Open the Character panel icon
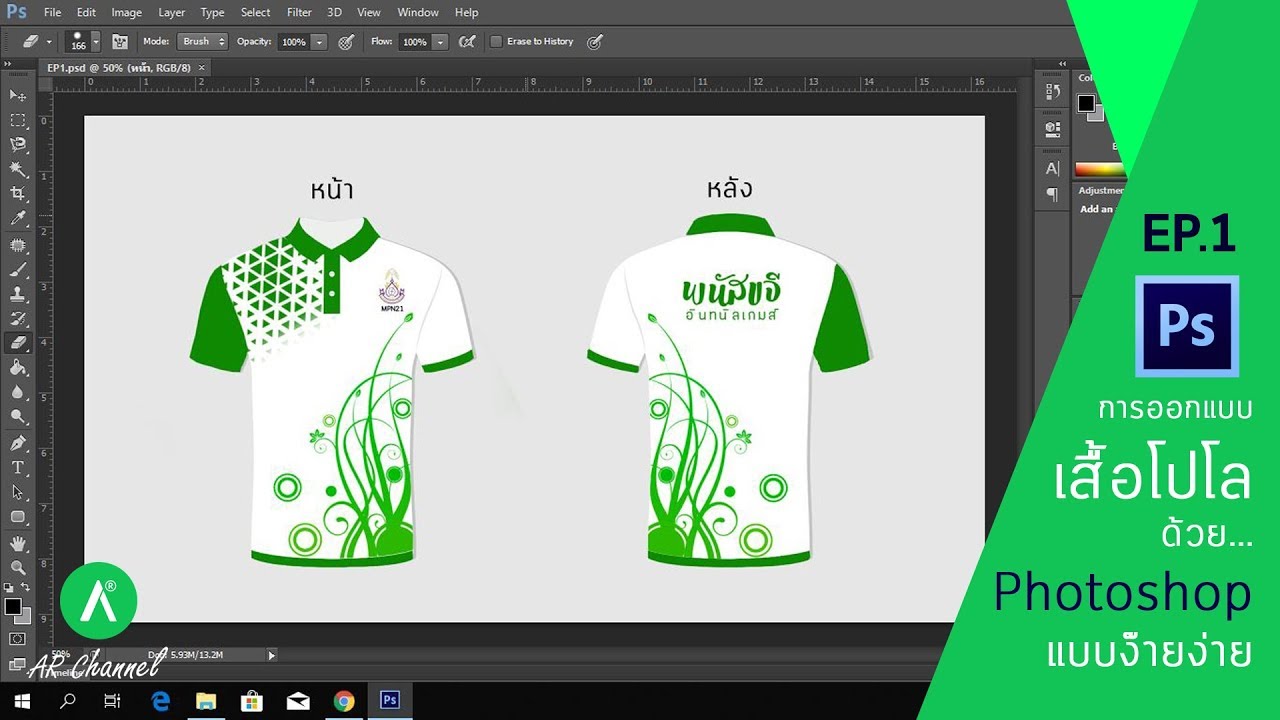Image resolution: width=1280 pixels, height=720 pixels. click(1052, 169)
